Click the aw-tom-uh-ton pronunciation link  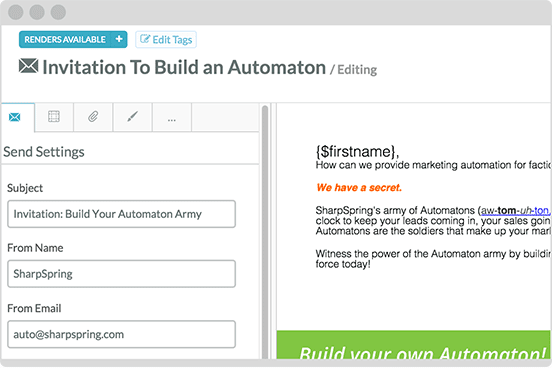click(x=515, y=211)
